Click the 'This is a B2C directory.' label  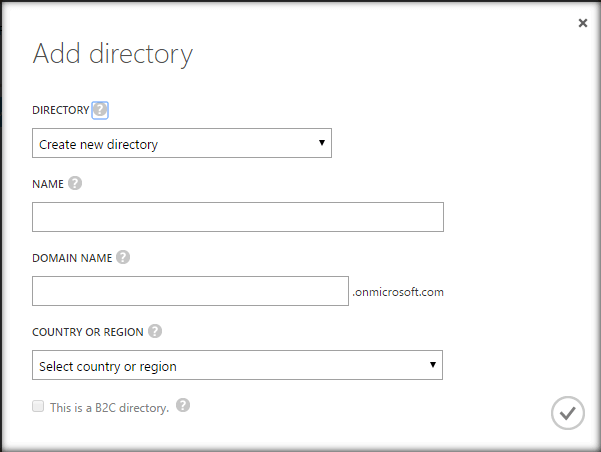point(109,407)
